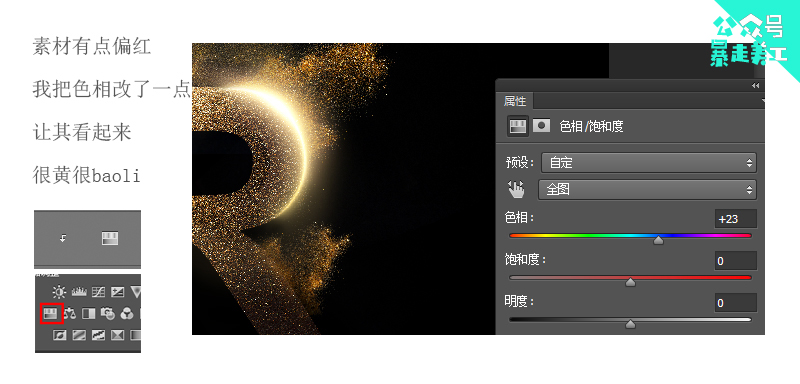The height and width of the screenshot is (384, 800).
Task: Add a Posterize adjustment layer
Action: (79, 335)
